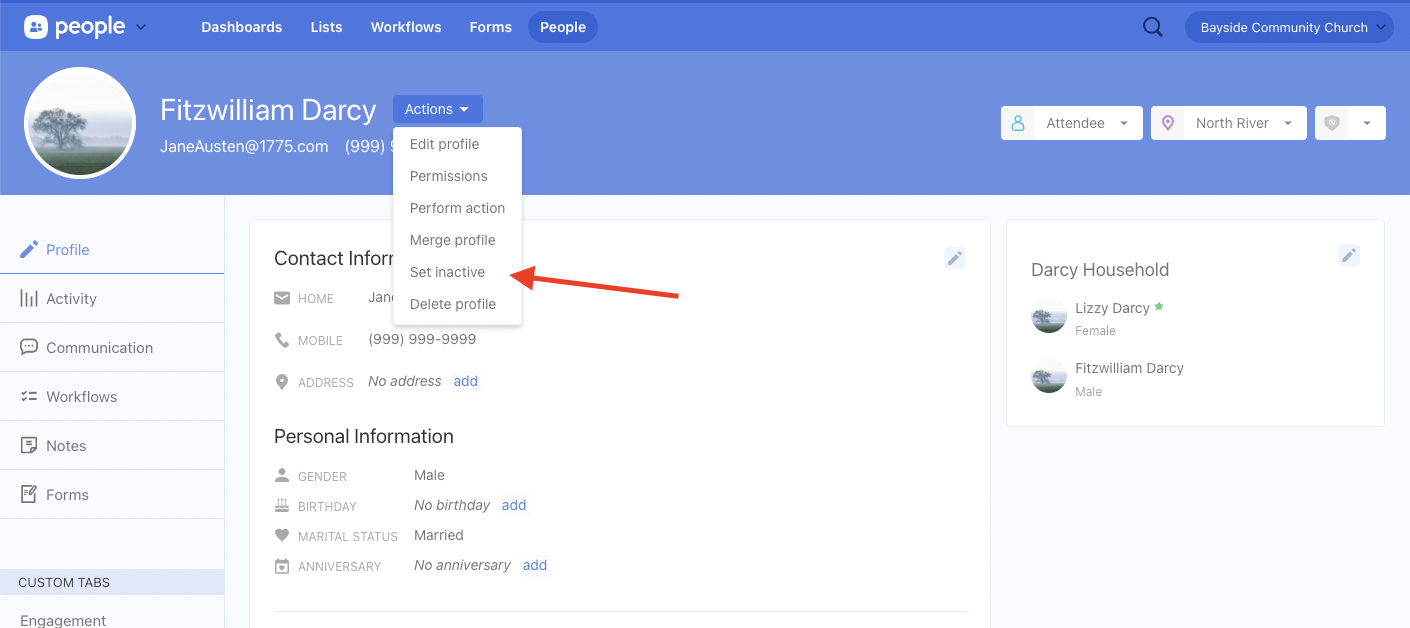Choose Delete profile in Actions menu
This screenshot has height=628, width=1410.
click(452, 304)
